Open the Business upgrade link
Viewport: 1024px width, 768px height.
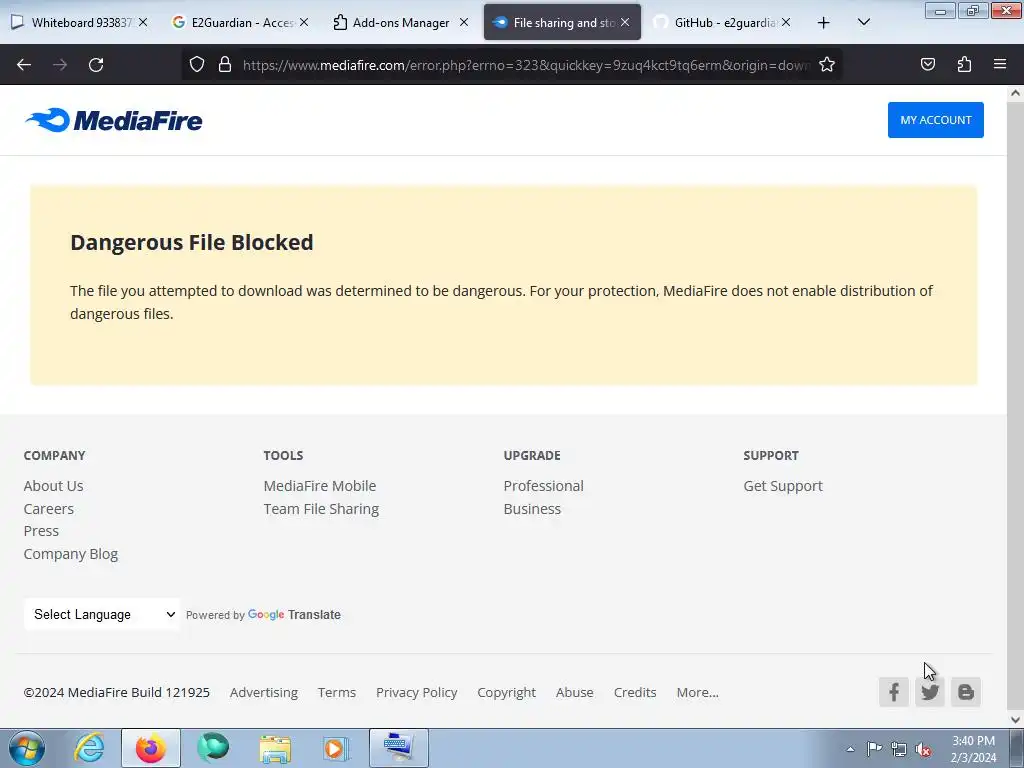tap(532, 509)
